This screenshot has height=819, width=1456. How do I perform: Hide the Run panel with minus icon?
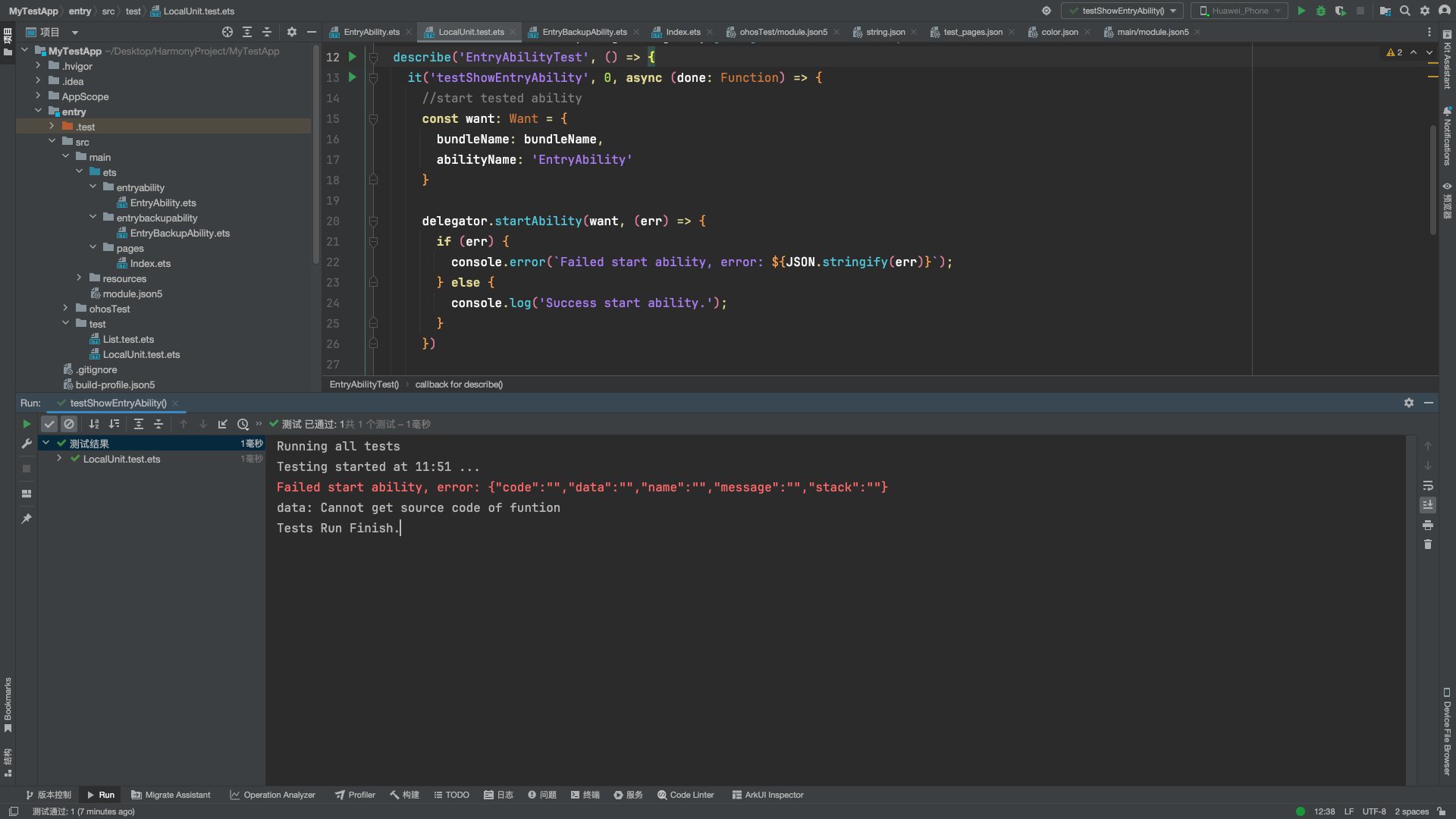tap(1429, 403)
